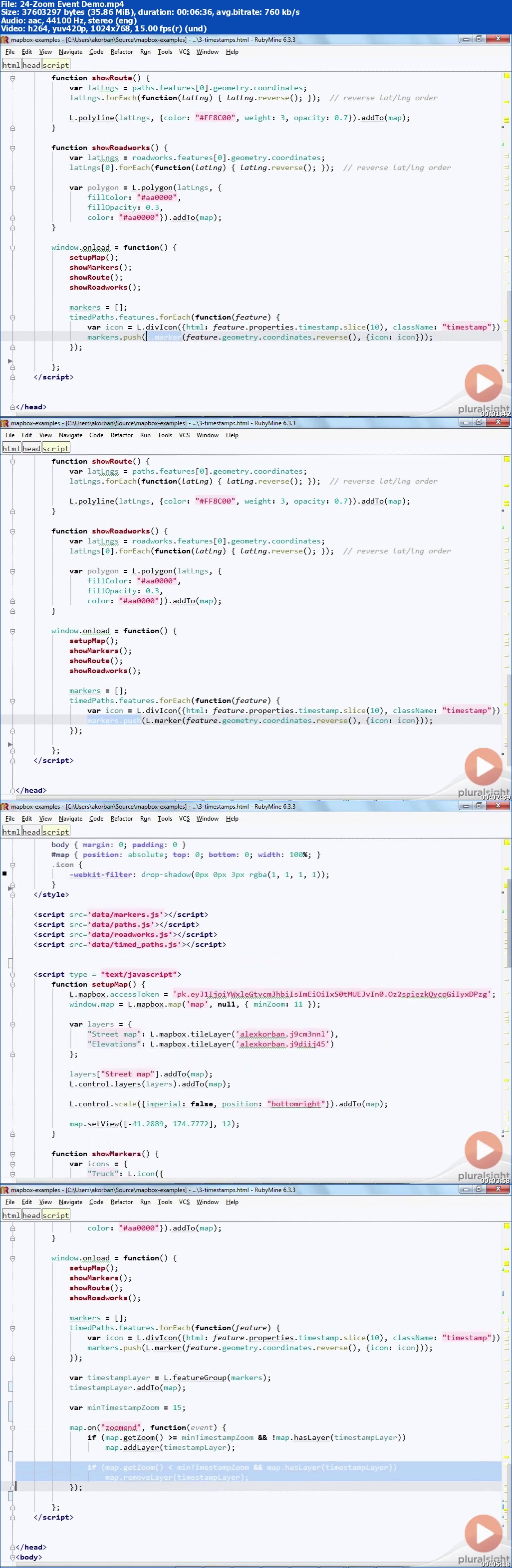Fold the .icon CSS rule
Screen dimensions: 512x1568
tap(12, 865)
